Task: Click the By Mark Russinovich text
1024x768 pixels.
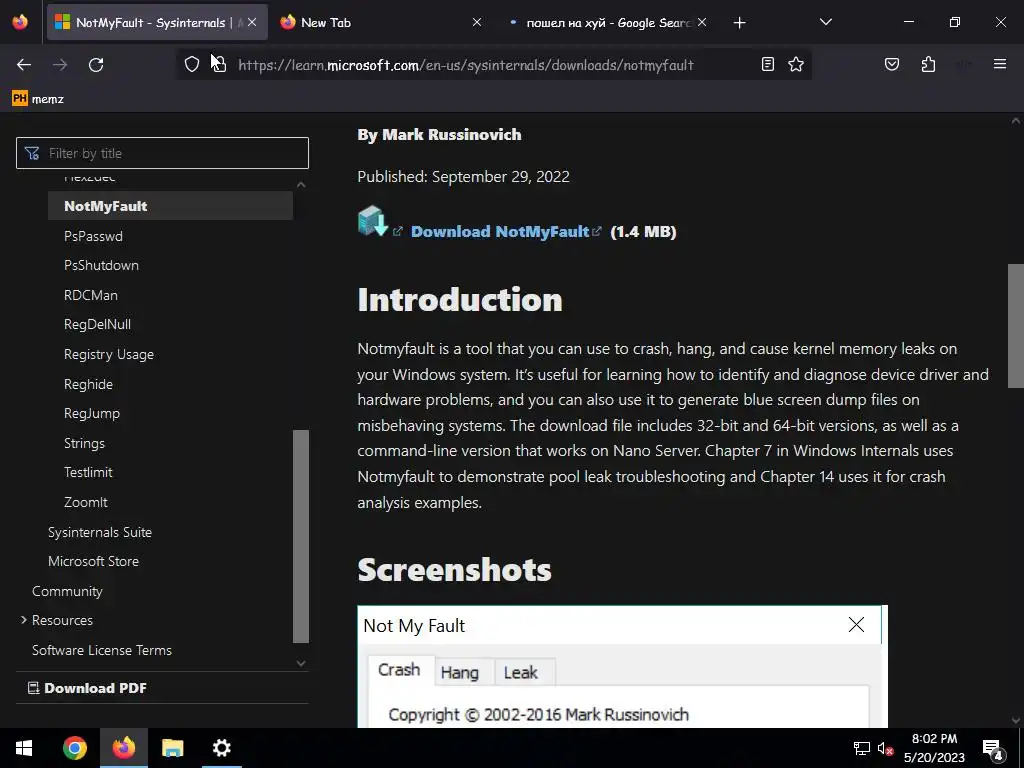Action: click(x=440, y=135)
